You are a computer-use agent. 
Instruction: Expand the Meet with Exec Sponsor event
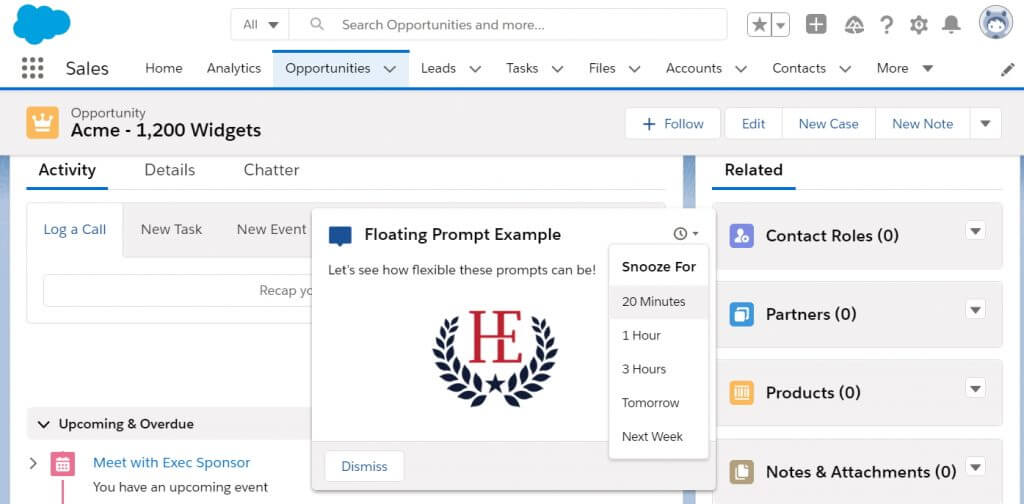point(33,464)
